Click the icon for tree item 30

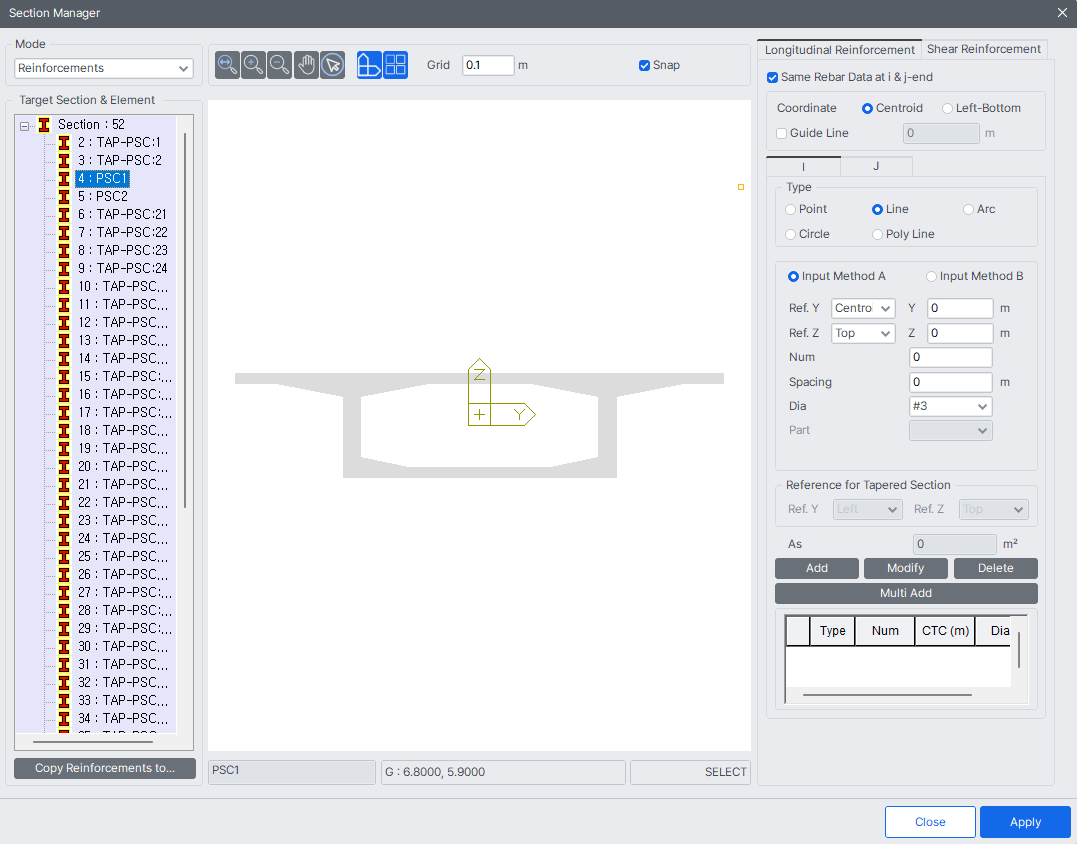(x=64, y=646)
